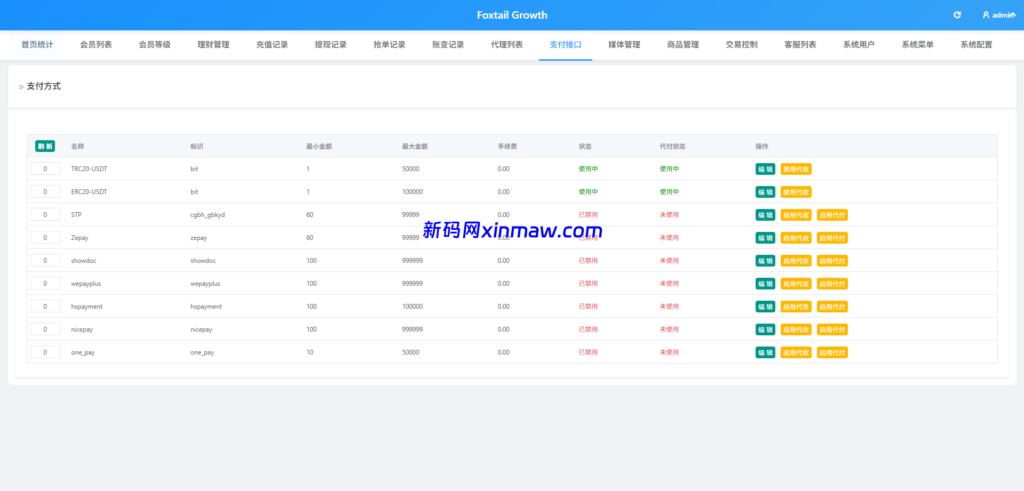The width and height of the screenshot is (1024, 491).
Task: Open the 媒体管理 tab
Action: [624, 45]
